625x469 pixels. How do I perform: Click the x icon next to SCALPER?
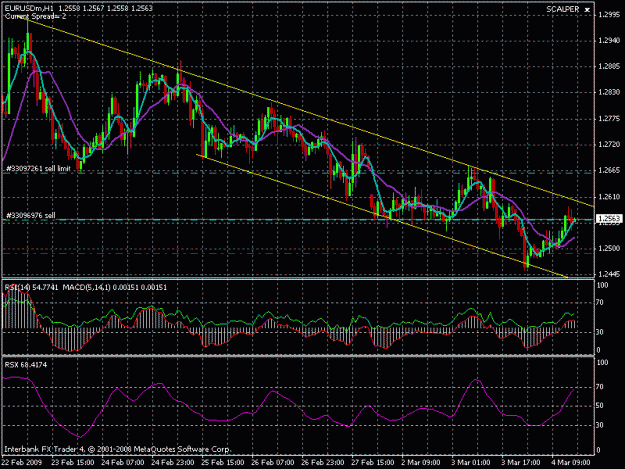(587, 10)
